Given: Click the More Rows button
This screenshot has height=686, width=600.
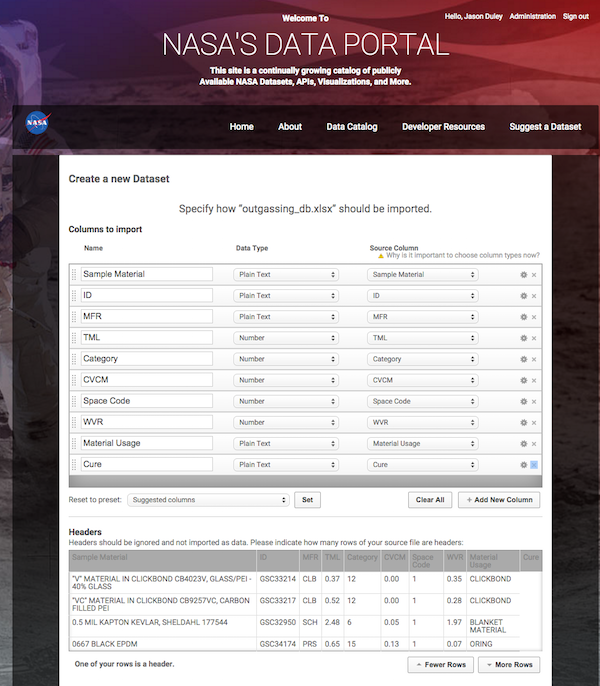Looking at the screenshot, I should [509, 665].
